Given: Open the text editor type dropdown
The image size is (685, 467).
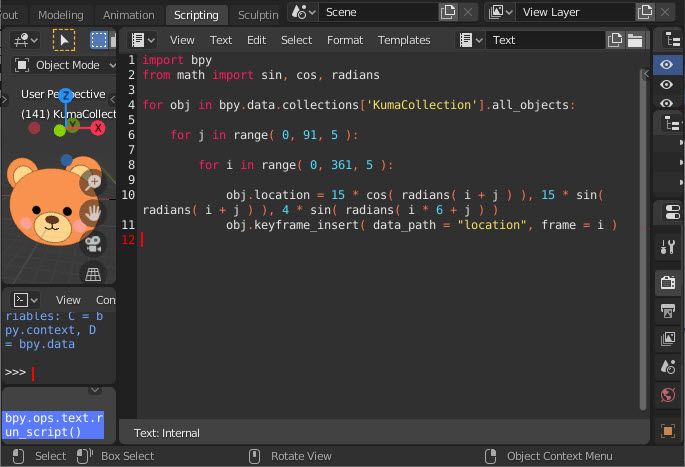Looking at the screenshot, I should [144, 40].
